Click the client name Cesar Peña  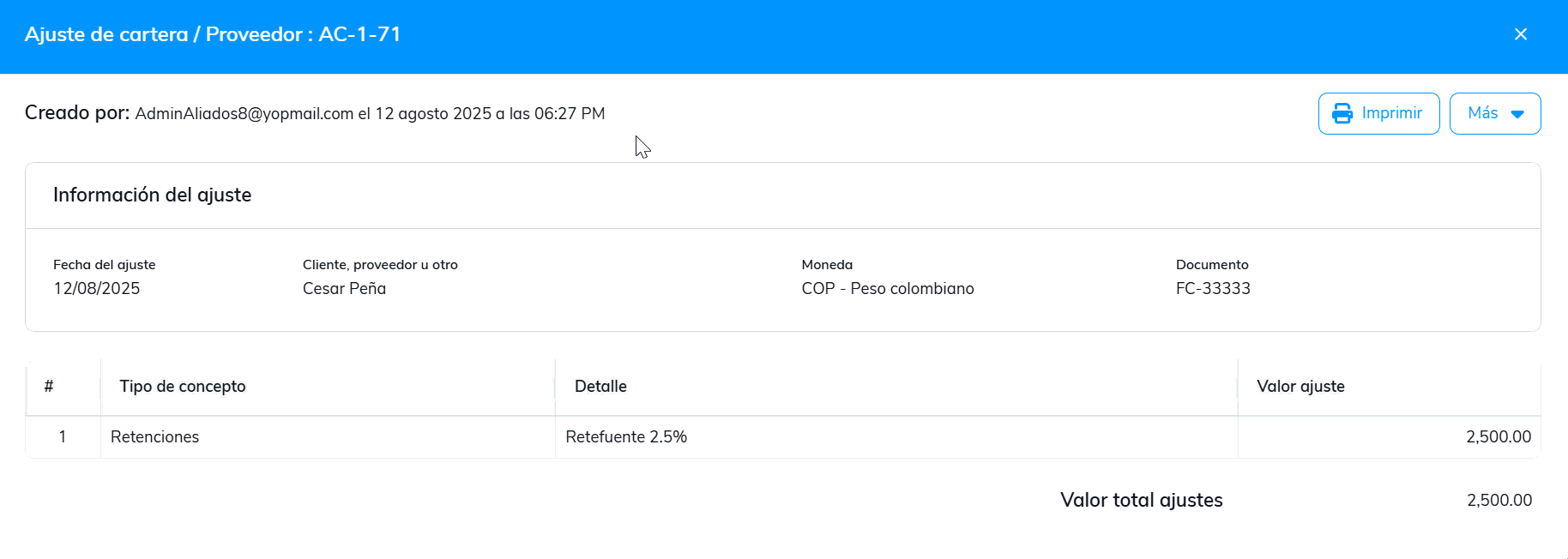pyautogui.click(x=344, y=289)
